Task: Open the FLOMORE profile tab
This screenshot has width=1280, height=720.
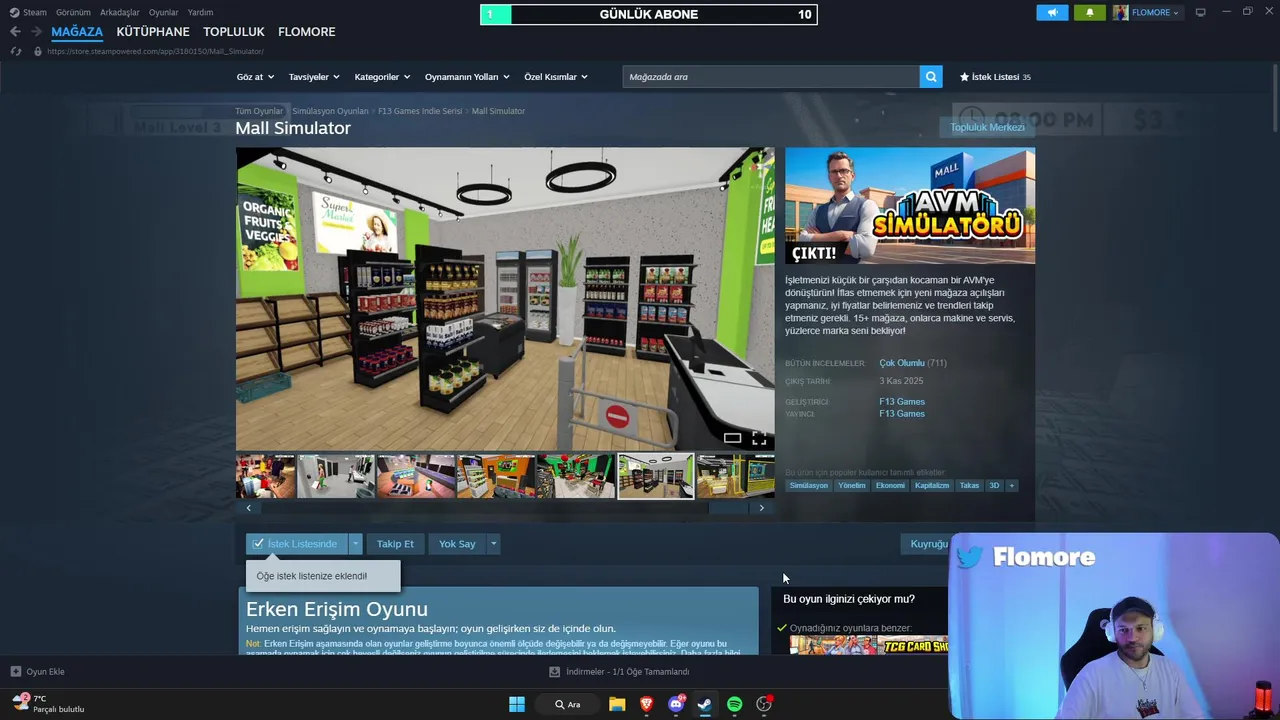Action: tap(307, 32)
